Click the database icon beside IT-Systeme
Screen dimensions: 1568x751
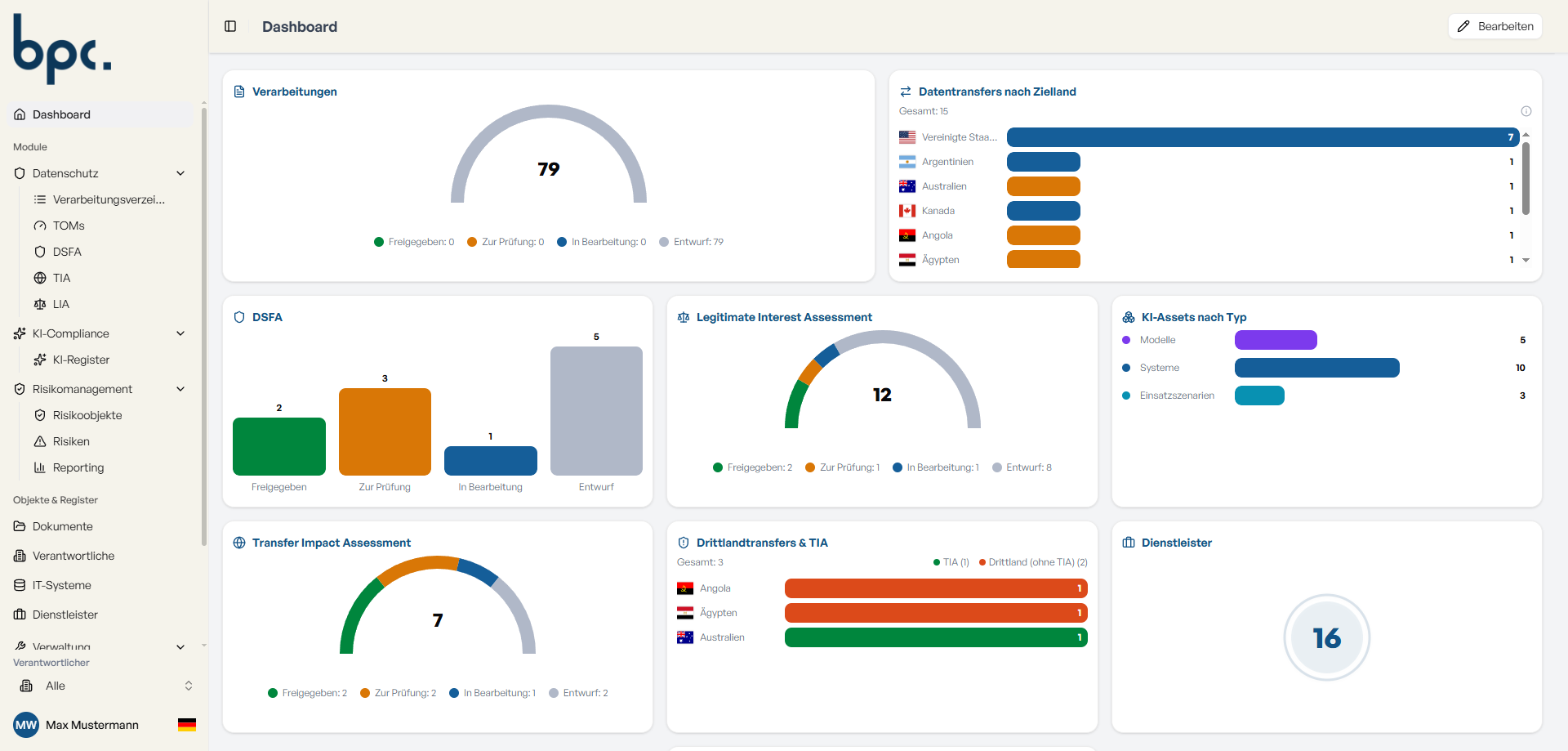pyautogui.click(x=20, y=585)
